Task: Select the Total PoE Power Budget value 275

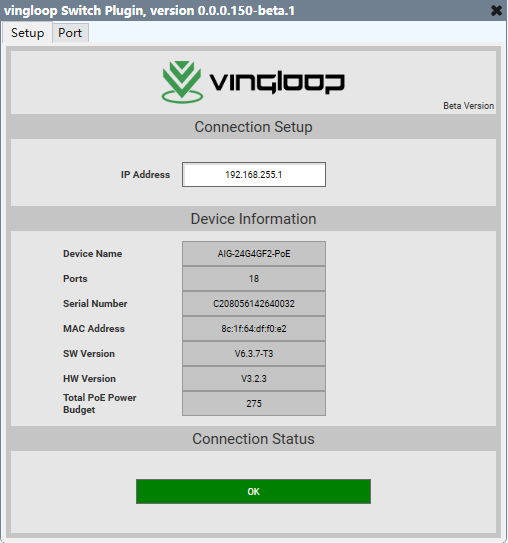Action: tap(254, 403)
